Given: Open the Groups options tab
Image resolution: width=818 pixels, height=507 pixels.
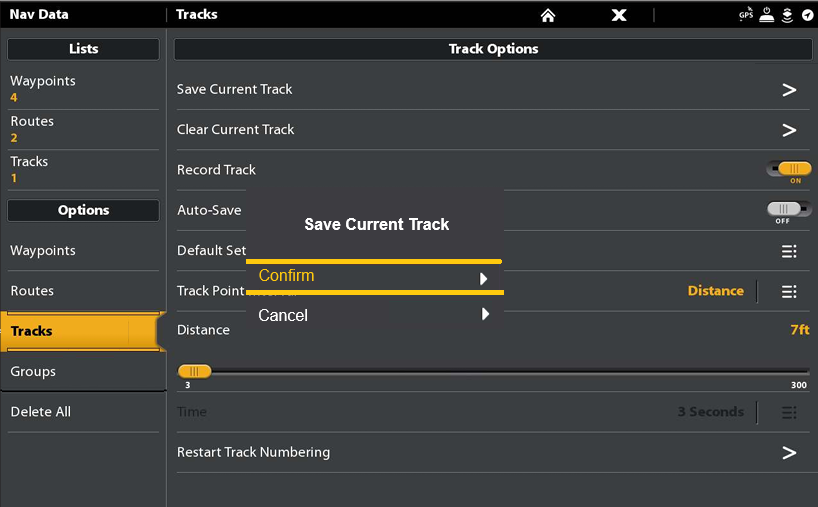Looking at the screenshot, I should coord(80,371).
